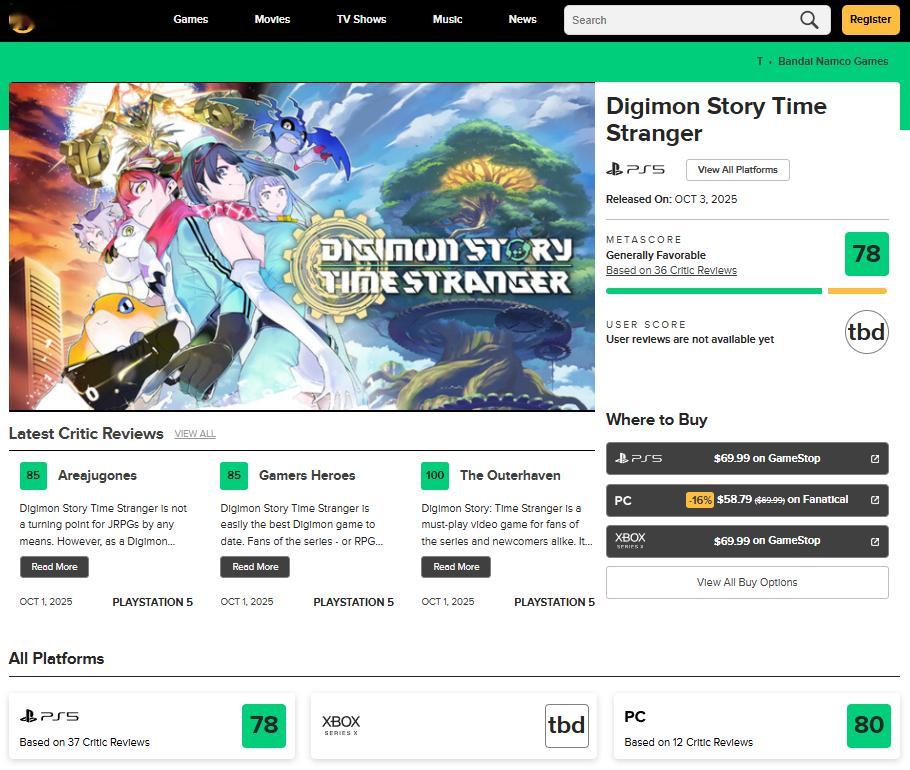Open Areajugones publication link
910x770 pixels.
point(98,476)
